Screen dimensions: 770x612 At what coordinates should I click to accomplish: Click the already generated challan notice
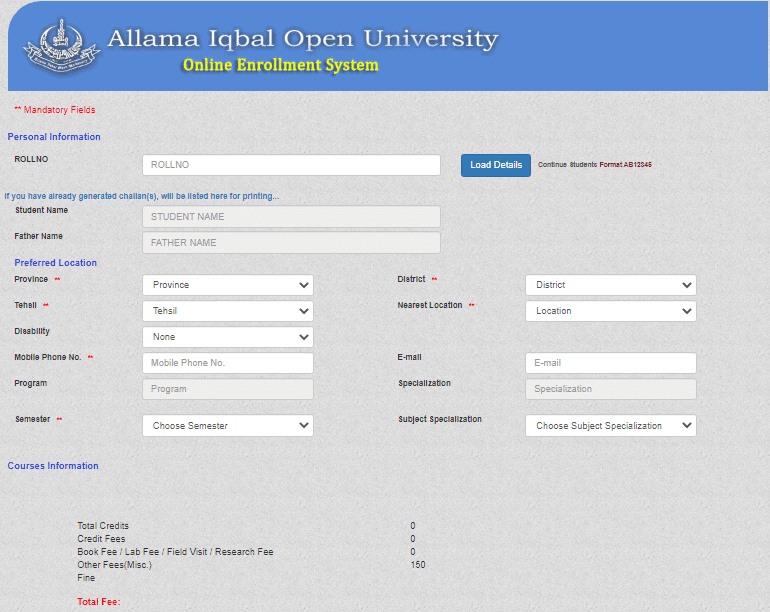(141, 196)
